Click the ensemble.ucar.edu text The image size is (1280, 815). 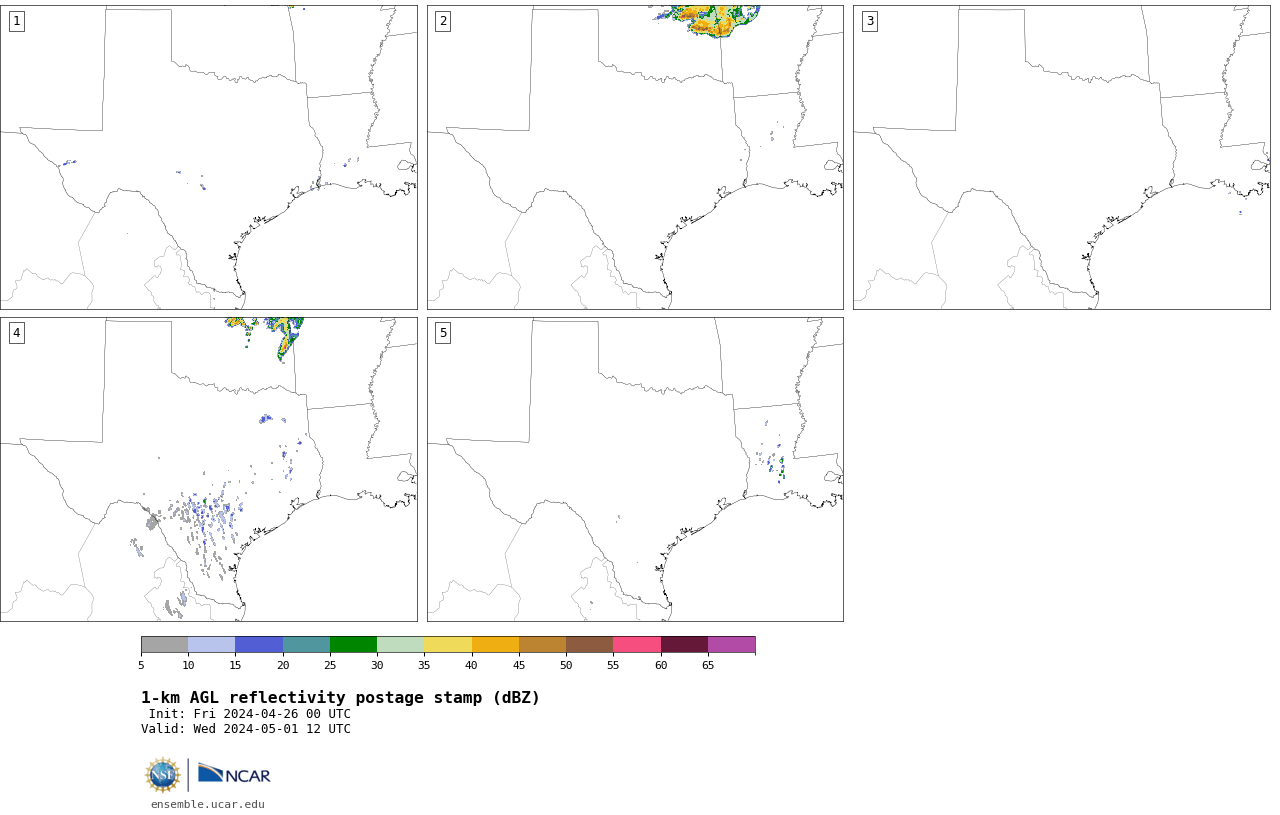click(208, 804)
